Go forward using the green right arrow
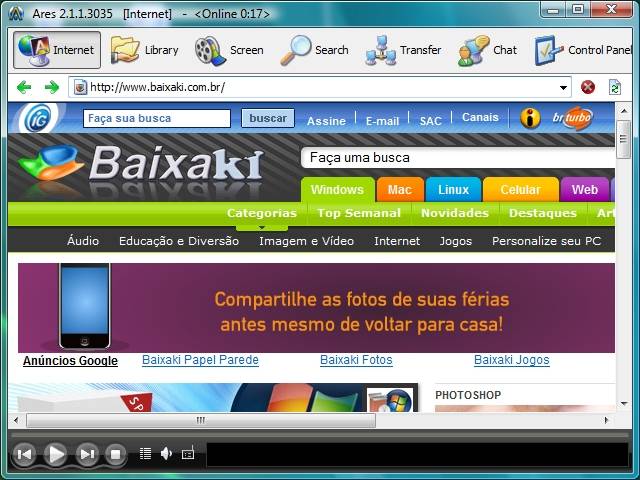 click(51, 87)
